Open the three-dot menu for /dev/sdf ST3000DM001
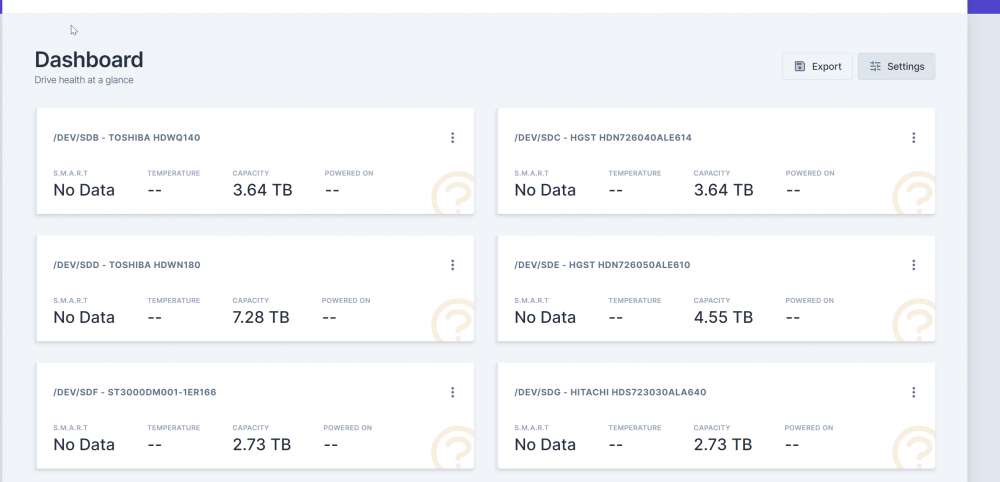The width and height of the screenshot is (1000, 482). tap(452, 392)
